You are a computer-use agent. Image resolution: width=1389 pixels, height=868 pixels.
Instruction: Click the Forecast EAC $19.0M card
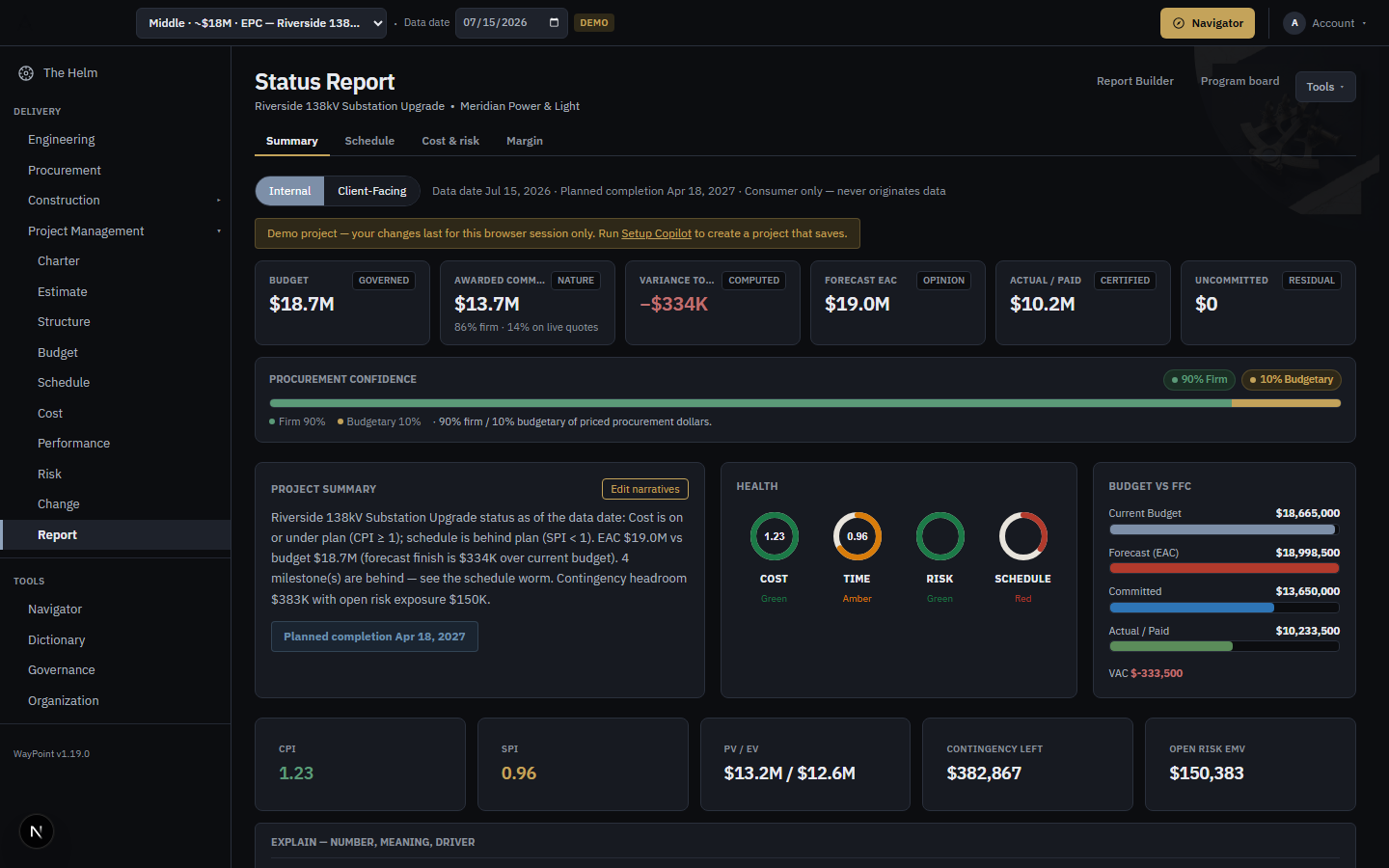898,303
